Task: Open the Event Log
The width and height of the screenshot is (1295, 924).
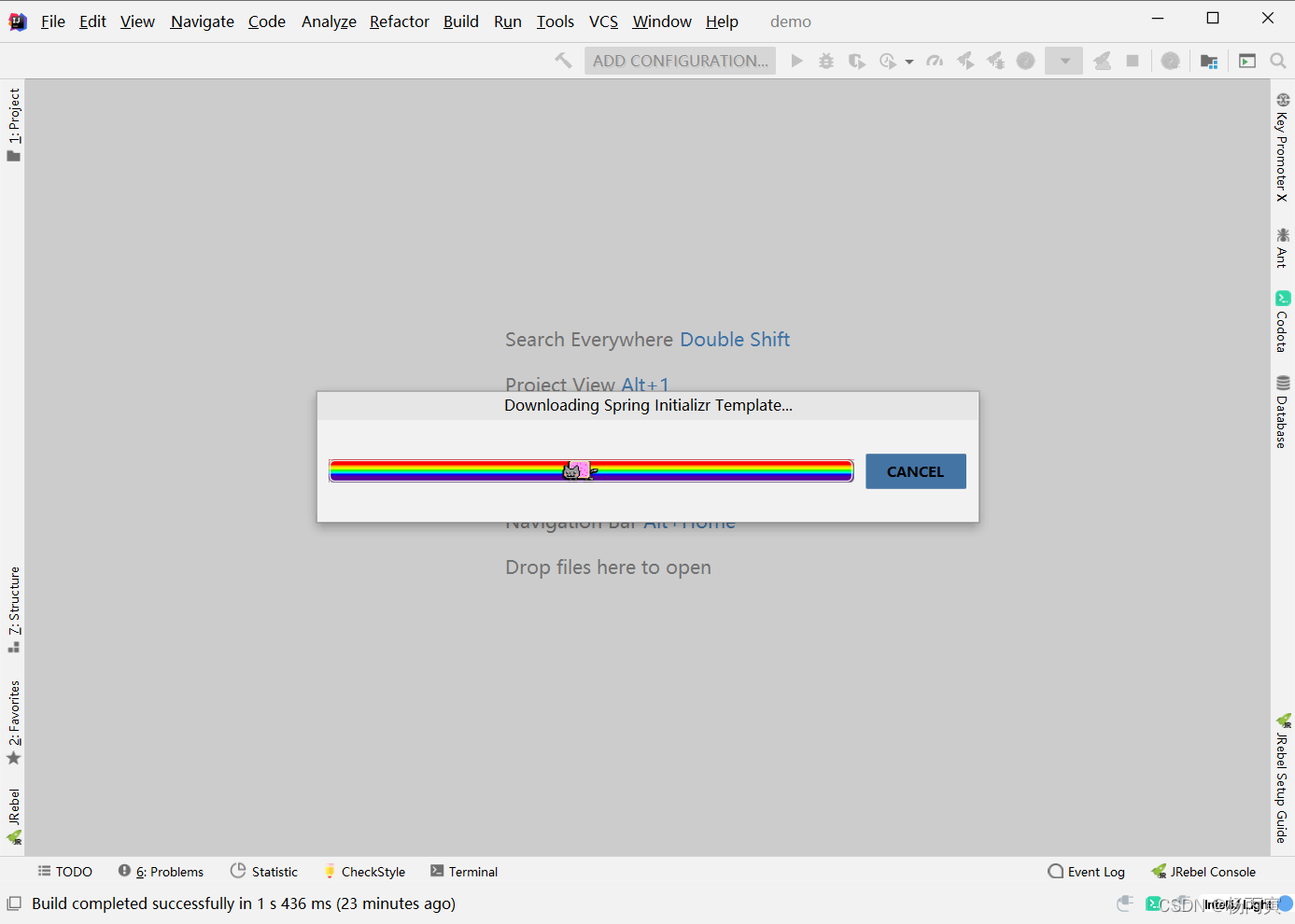Action: tap(1087, 872)
